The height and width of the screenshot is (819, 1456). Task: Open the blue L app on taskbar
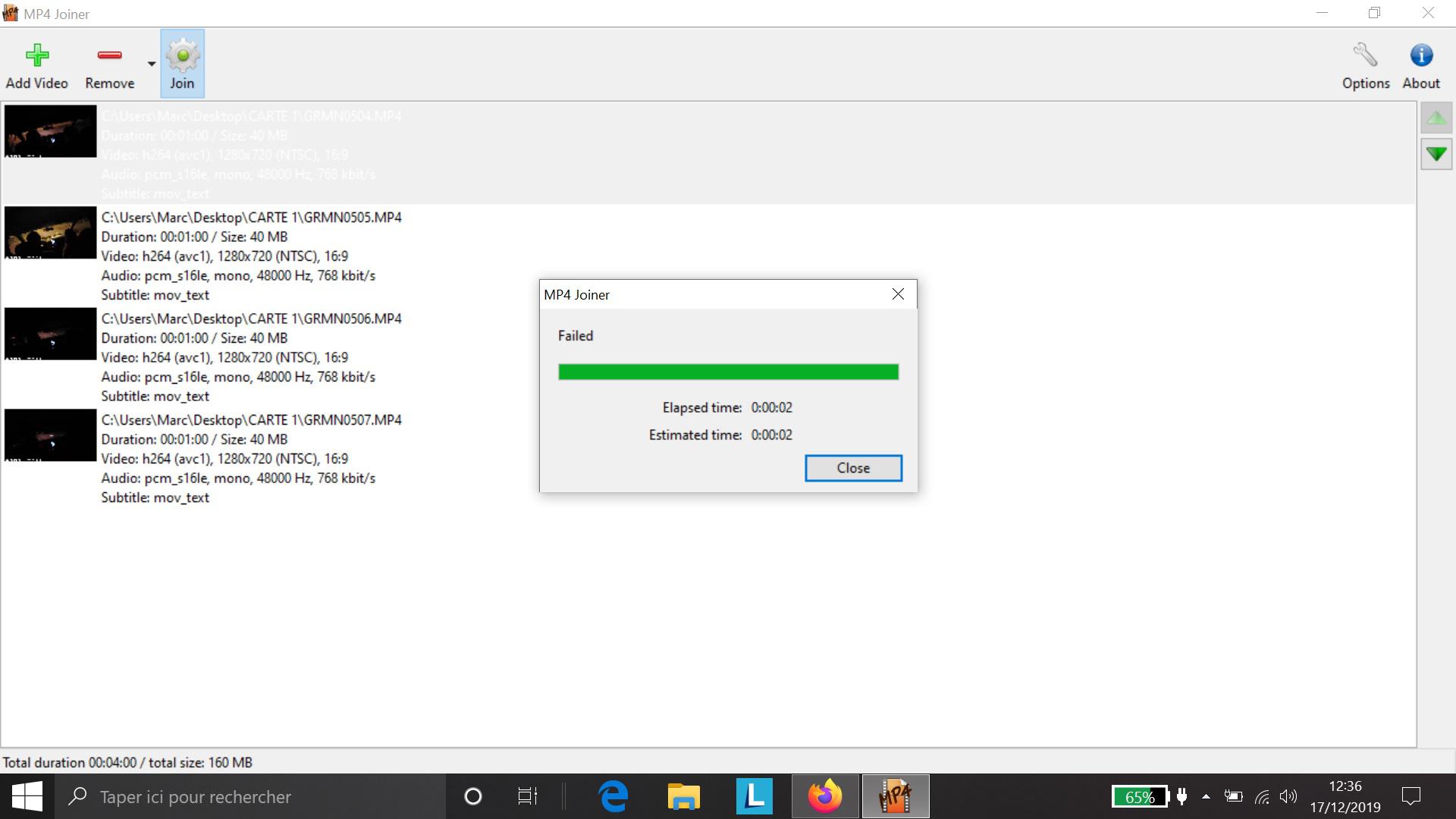tap(754, 796)
